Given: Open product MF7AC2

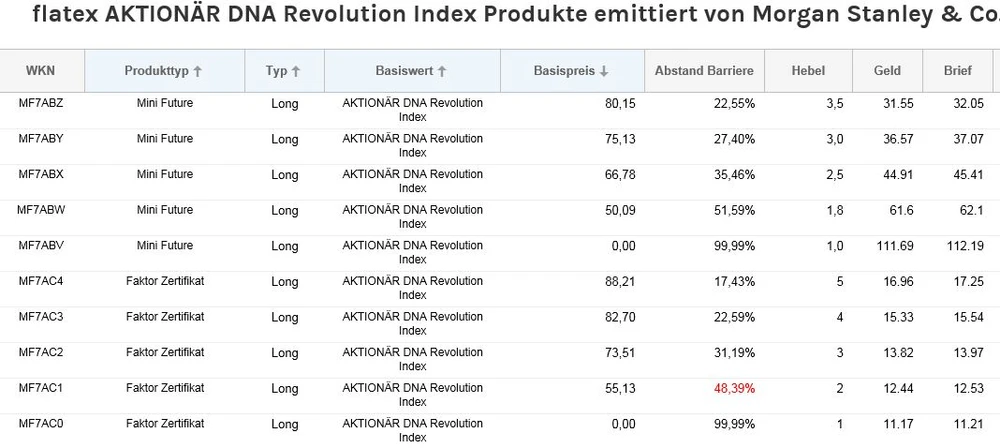Looking at the screenshot, I should (x=41, y=352).
